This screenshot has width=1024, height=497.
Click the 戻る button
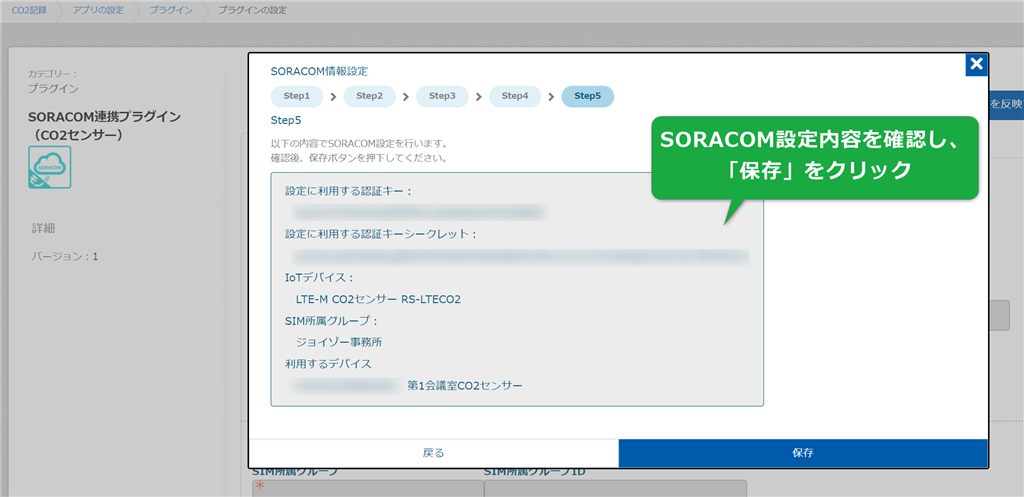point(434,453)
